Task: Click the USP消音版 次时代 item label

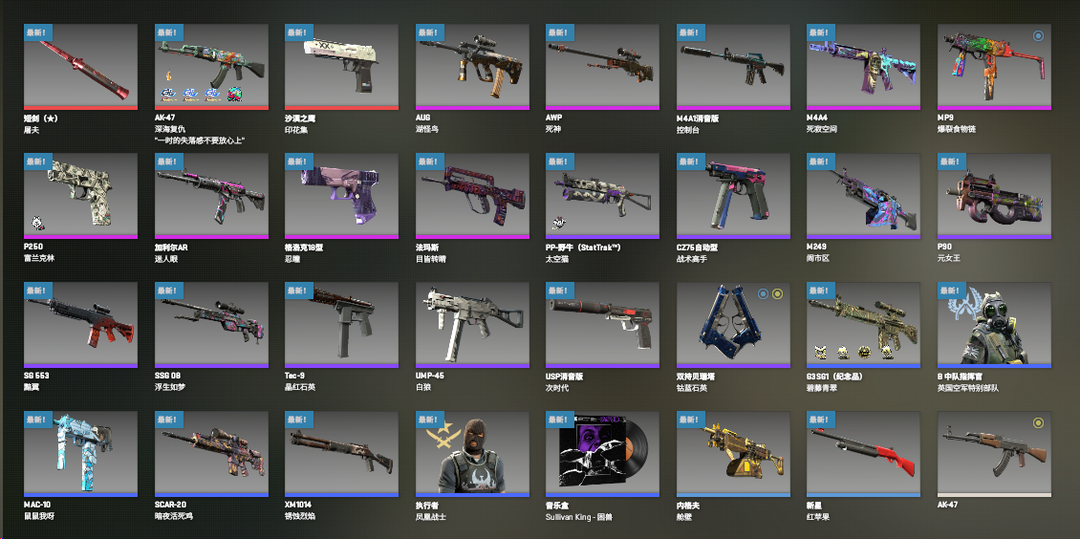Action: (x=564, y=381)
